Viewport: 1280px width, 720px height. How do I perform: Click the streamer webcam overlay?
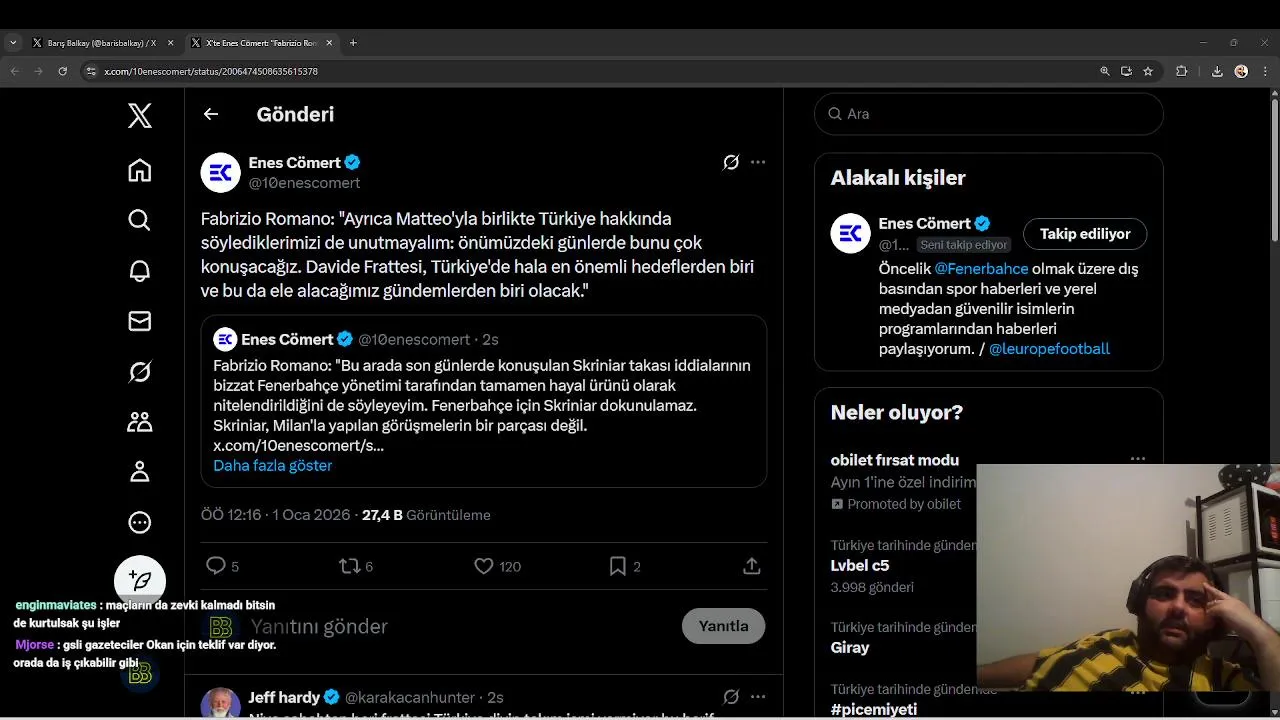coord(1128,578)
